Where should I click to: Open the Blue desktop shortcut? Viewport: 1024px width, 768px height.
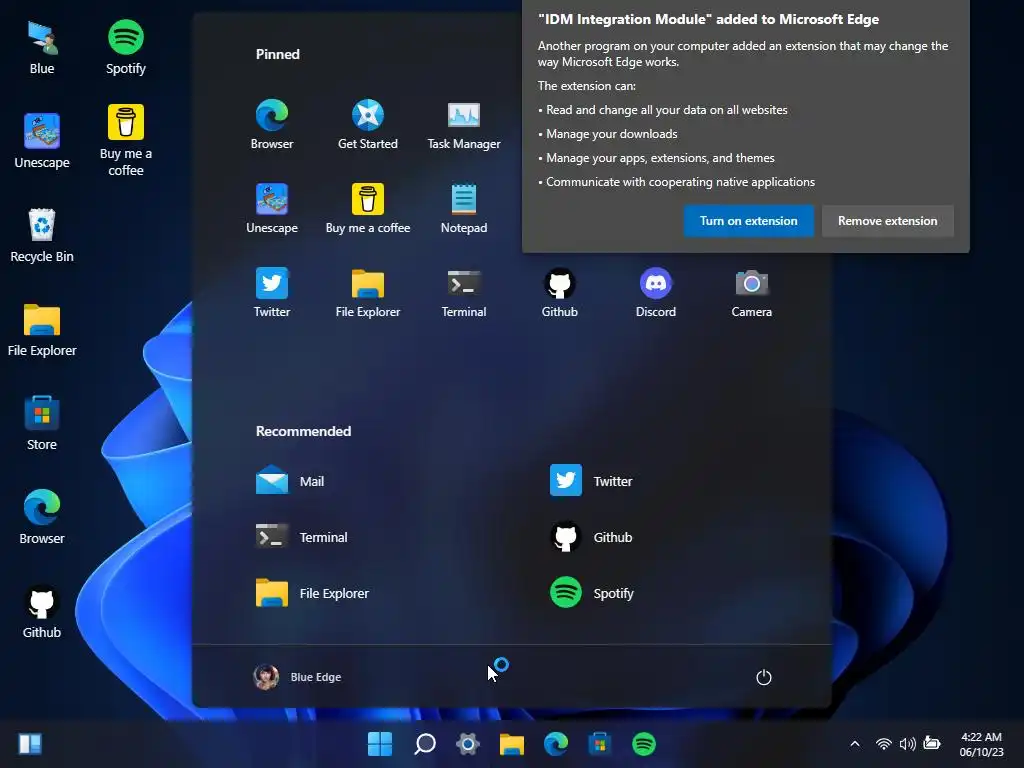(x=42, y=48)
